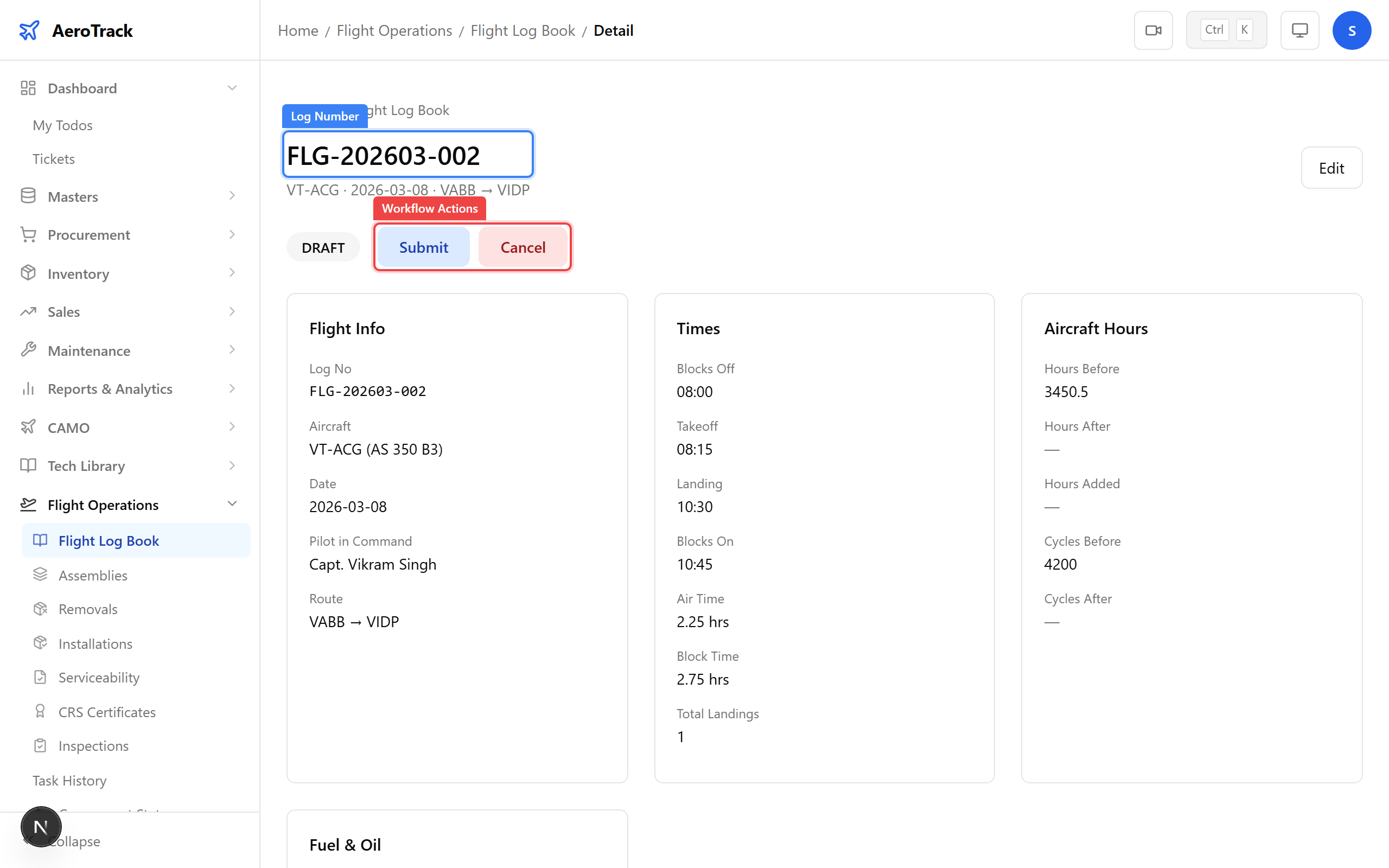Click the Edit button
Image resolution: width=1389 pixels, height=868 pixels.
click(x=1331, y=168)
